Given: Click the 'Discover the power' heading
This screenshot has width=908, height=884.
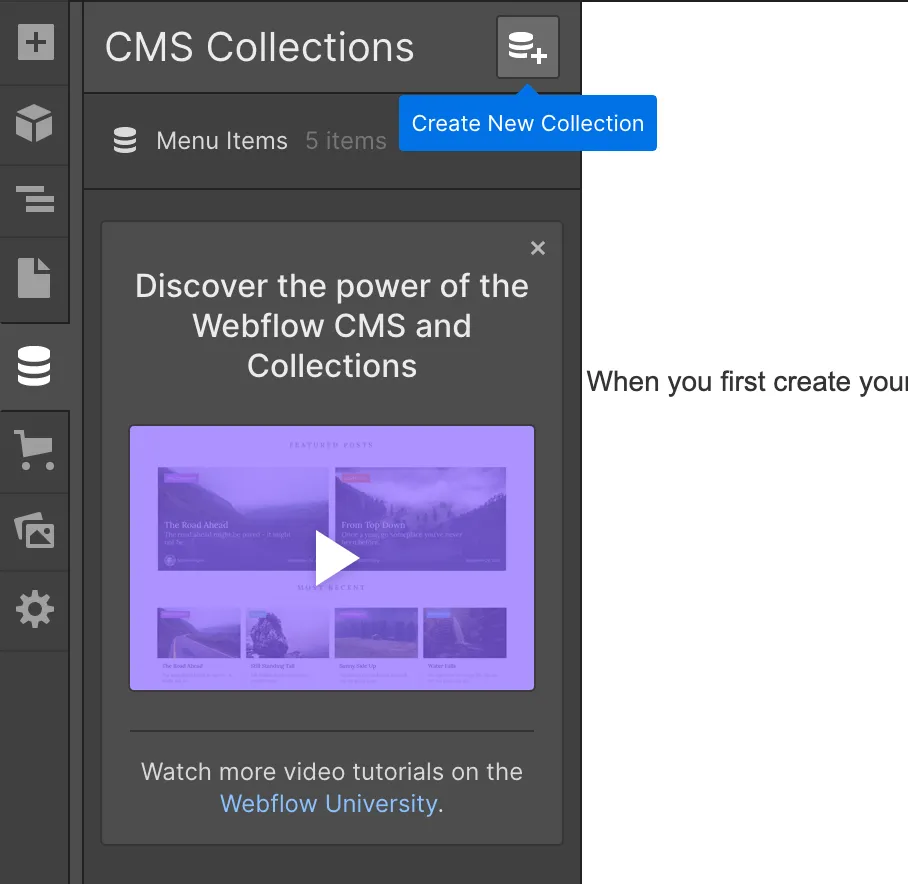Looking at the screenshot, I should click(x=332, y=326).
